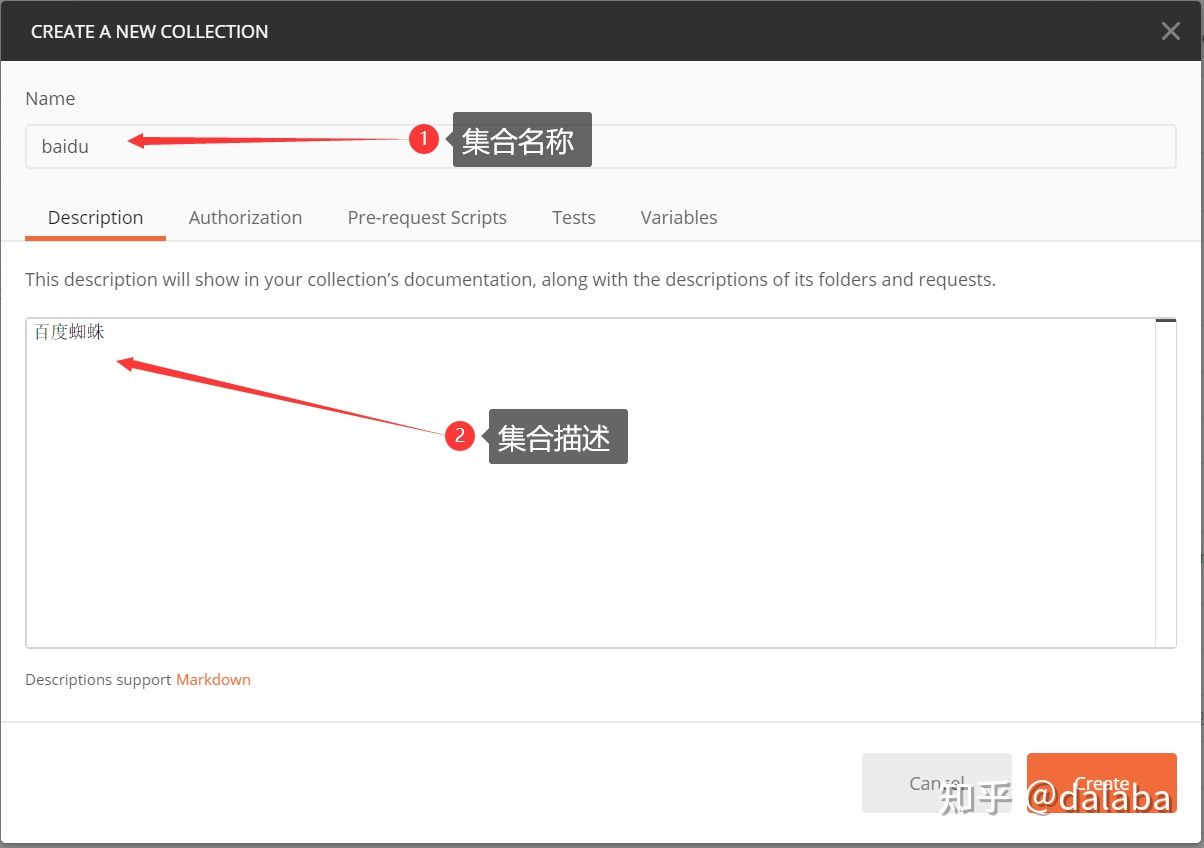Select the Pre-request Scripts tab

427,218
